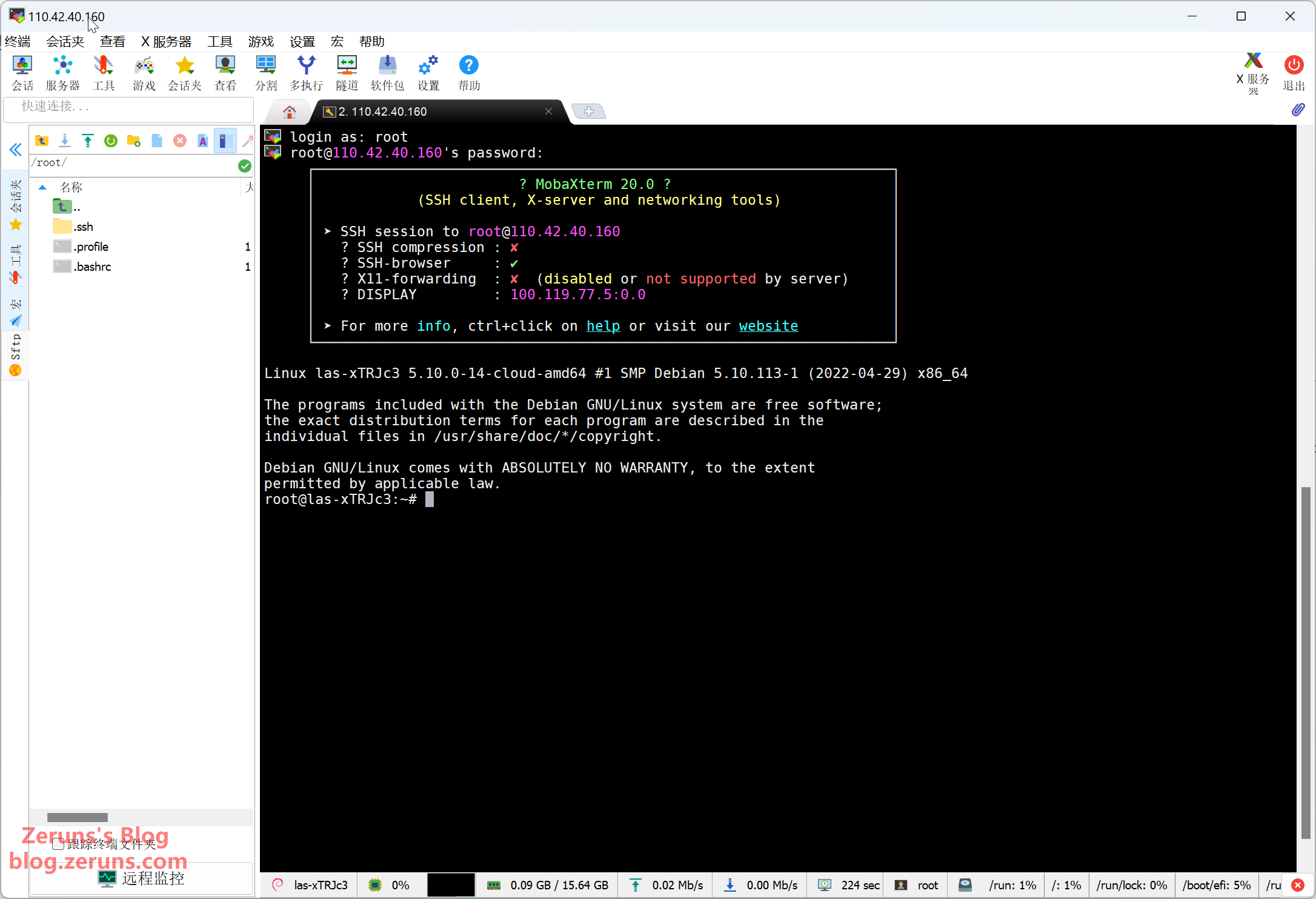Viewport: 1316px width, 899px height.
Task: Open the 工具 (Tools) toolbar icon
Action: [x=104, y=73]
